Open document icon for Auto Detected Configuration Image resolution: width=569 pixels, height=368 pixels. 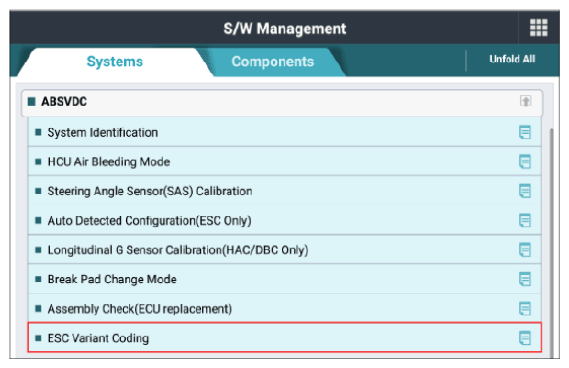525,220
